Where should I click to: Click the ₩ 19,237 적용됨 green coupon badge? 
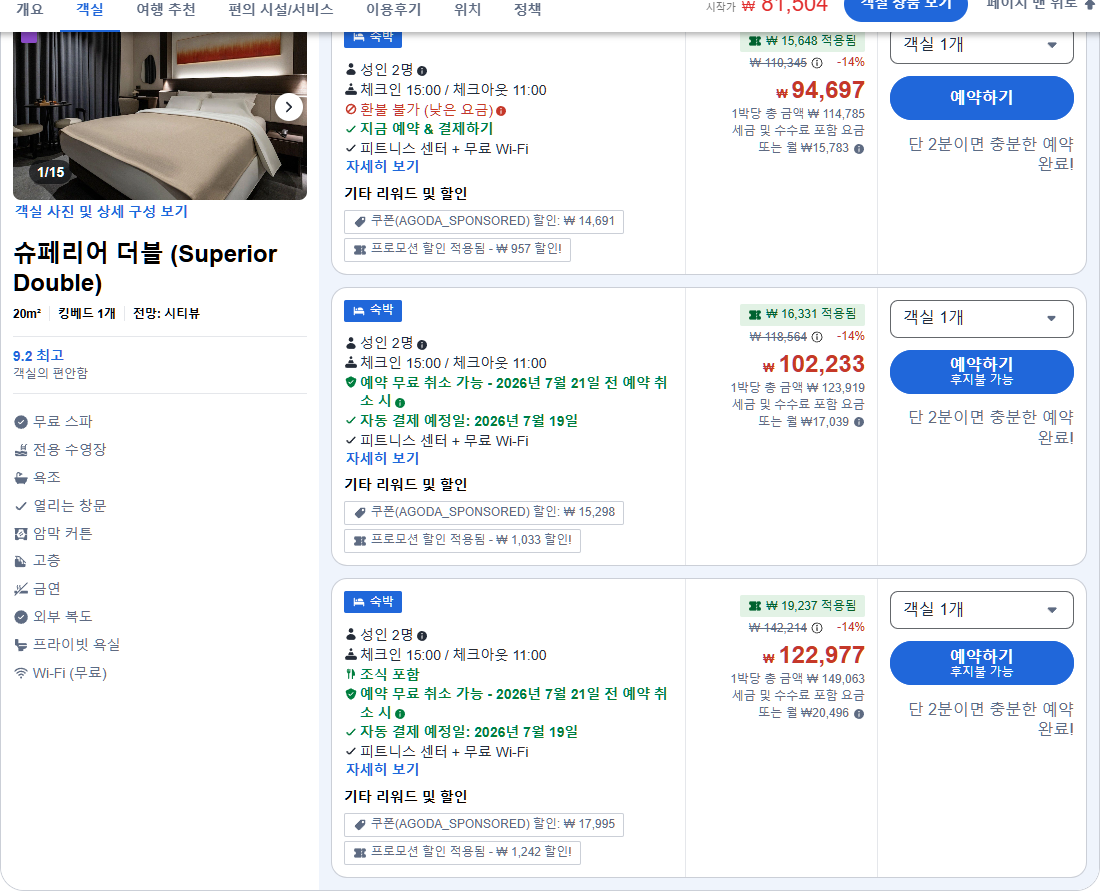[802, 605]
